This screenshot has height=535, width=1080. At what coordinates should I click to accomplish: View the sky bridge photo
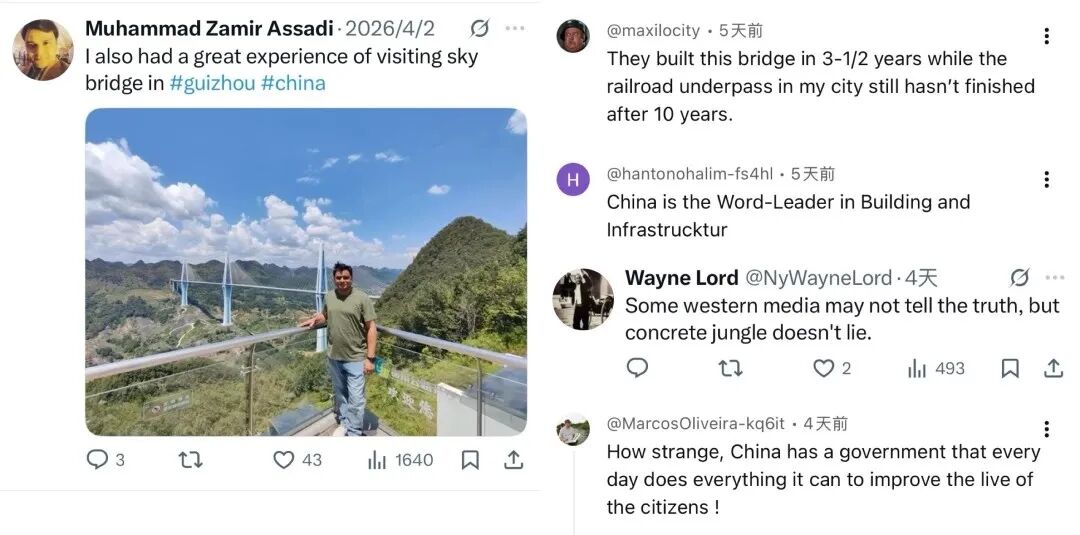(x=305, y=271)
